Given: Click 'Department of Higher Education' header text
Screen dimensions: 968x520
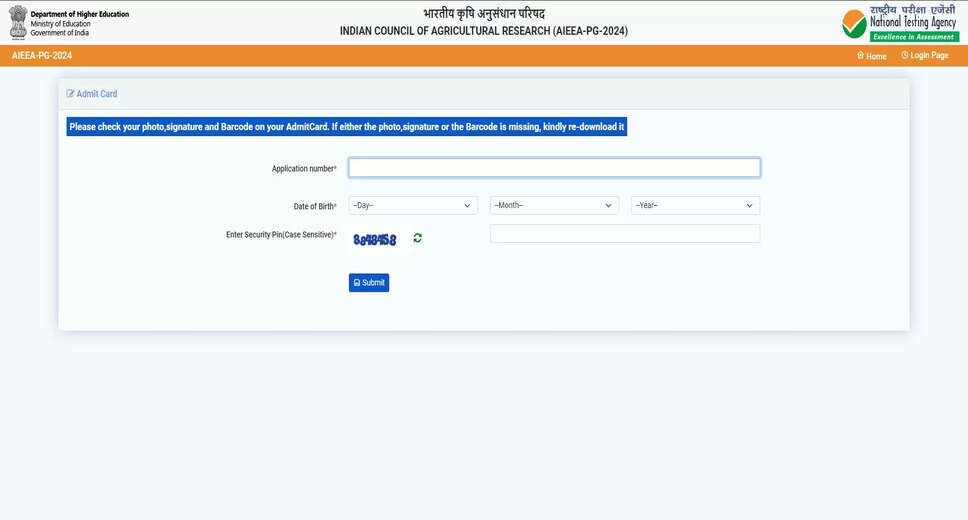Looking at the screenshot, I should 80,14.
